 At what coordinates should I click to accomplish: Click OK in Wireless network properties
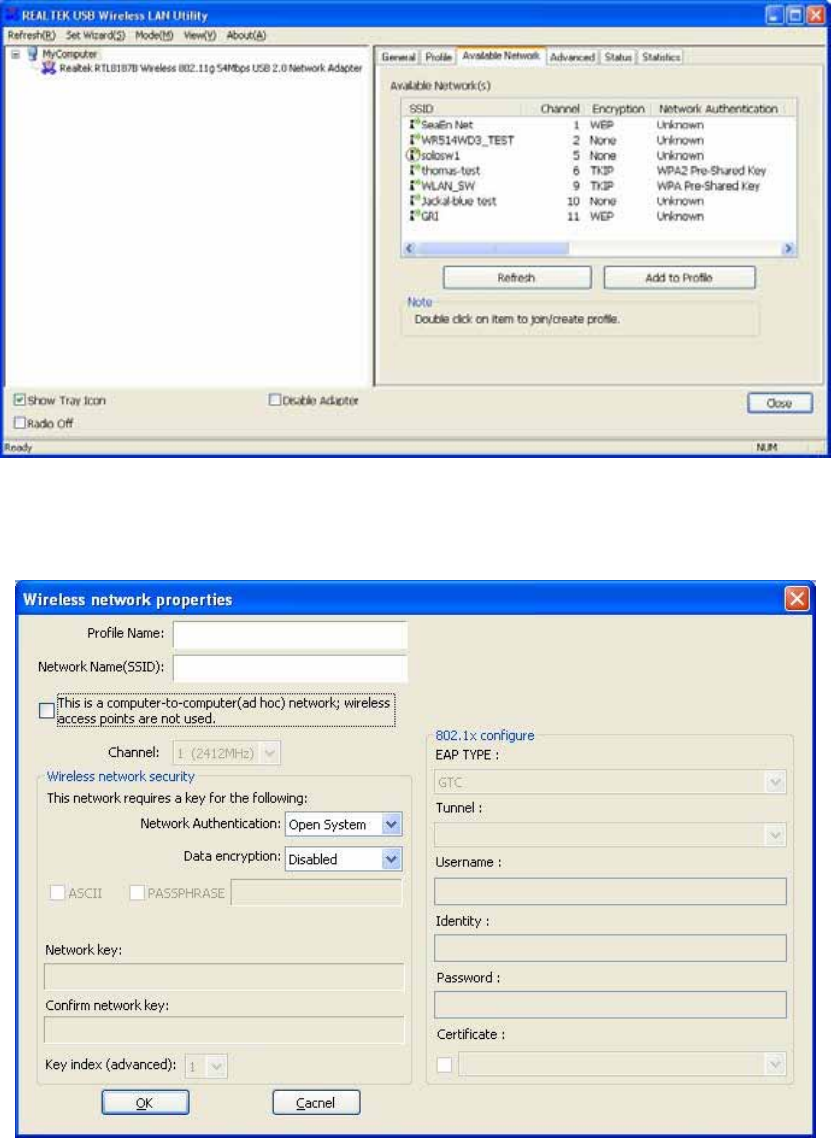pos(145,1102)
